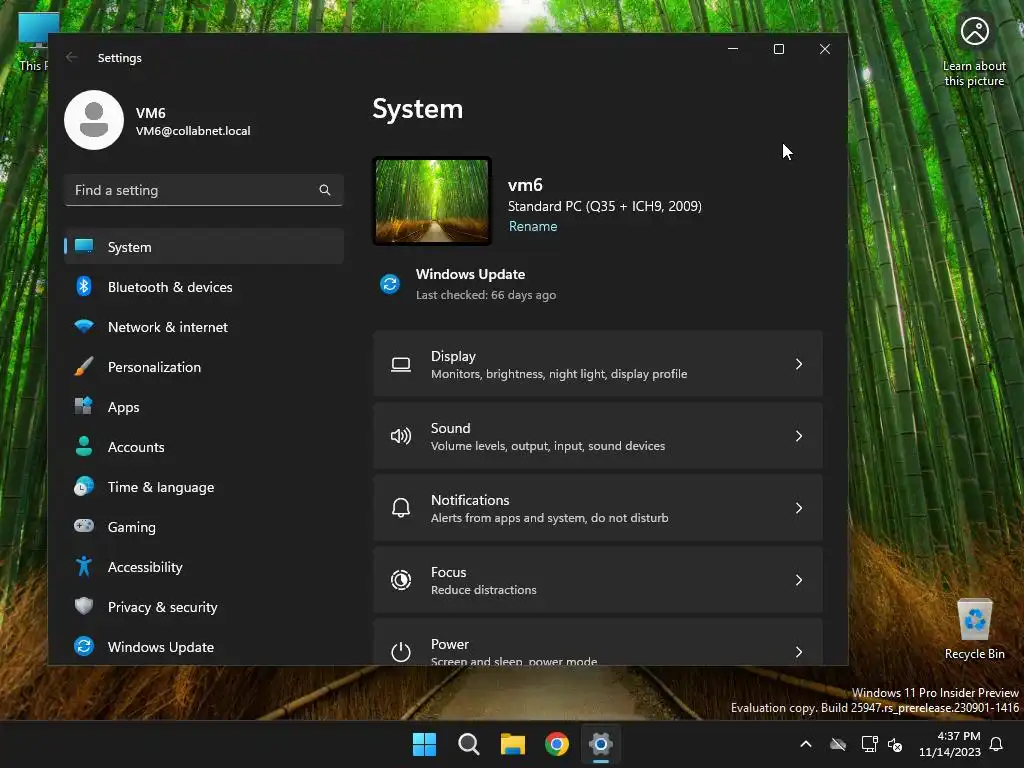
Task: Click the This PC desktop icon
Action: pyautogui.click(x=36, y=42)
